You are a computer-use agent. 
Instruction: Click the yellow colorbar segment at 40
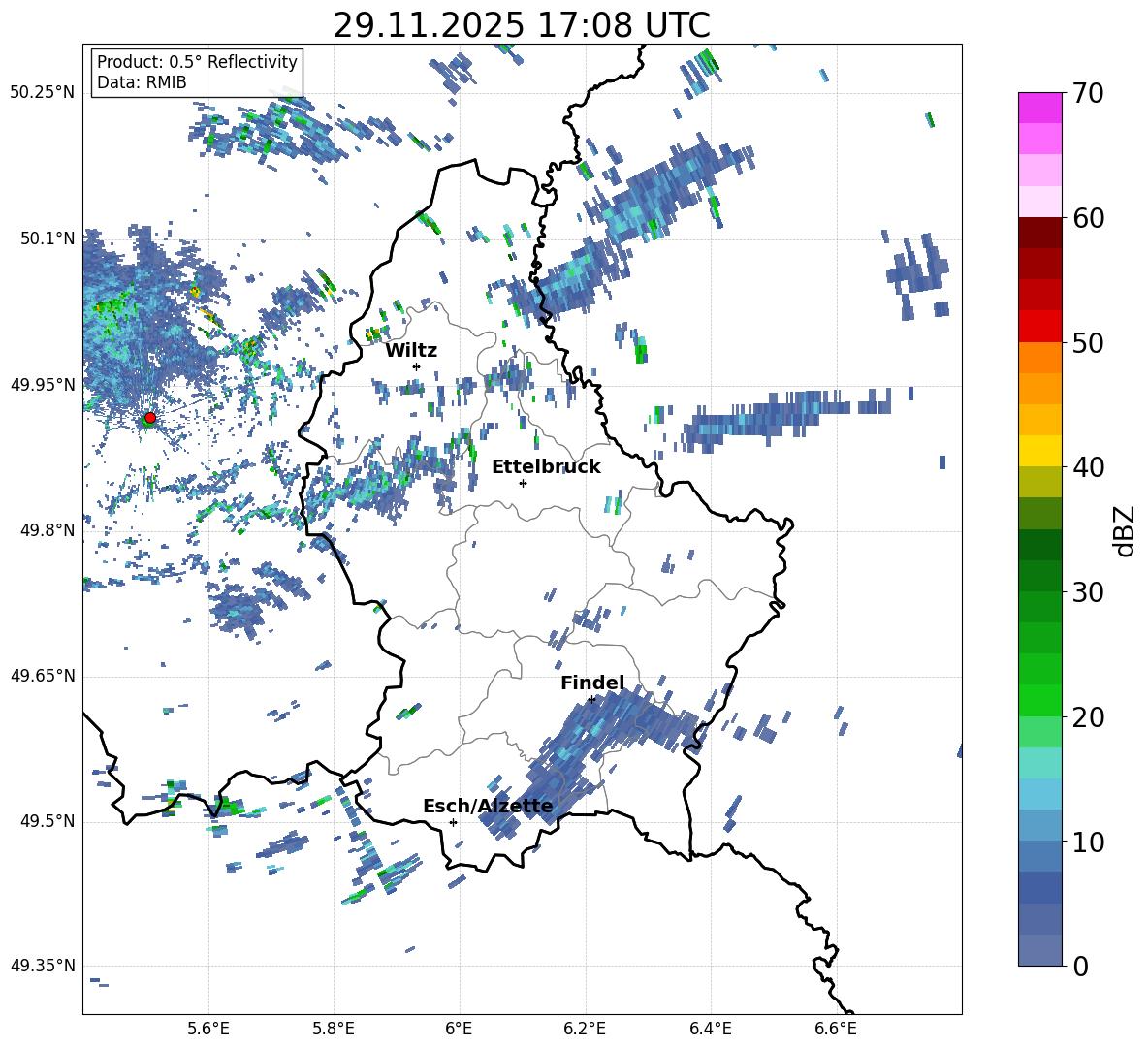[x=1039, y=451]
